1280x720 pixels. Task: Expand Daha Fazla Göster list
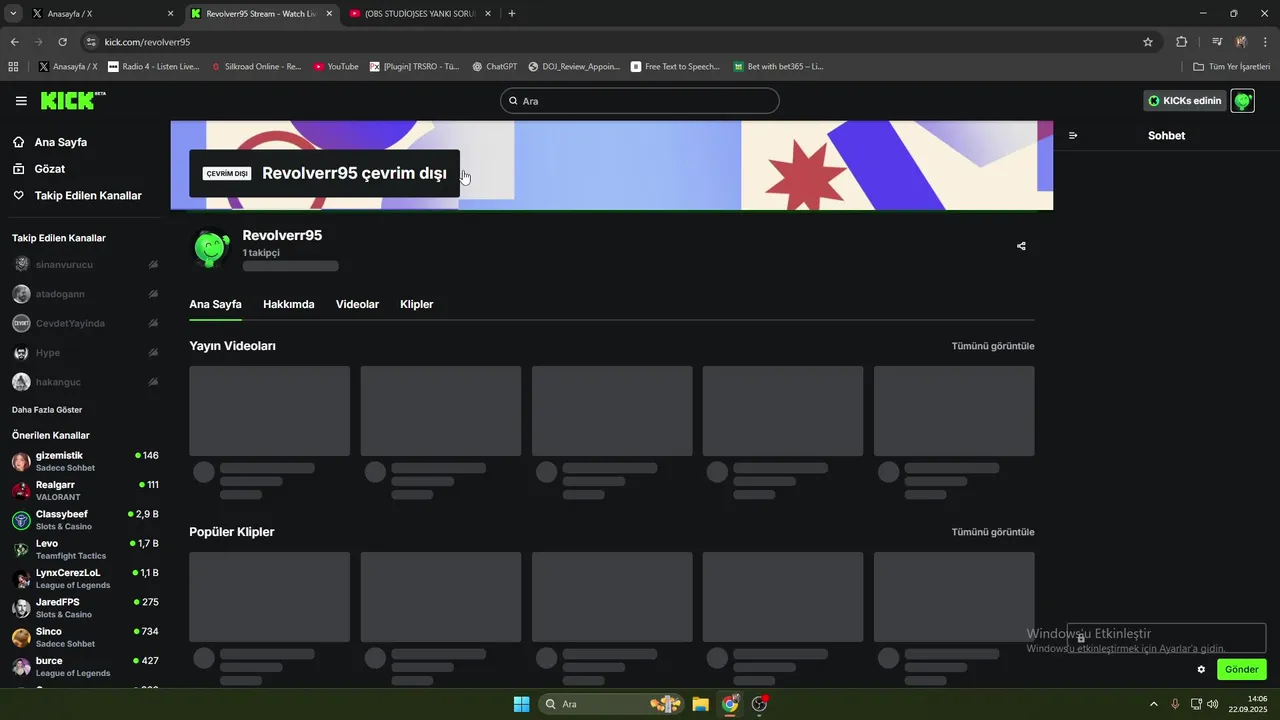47,410
